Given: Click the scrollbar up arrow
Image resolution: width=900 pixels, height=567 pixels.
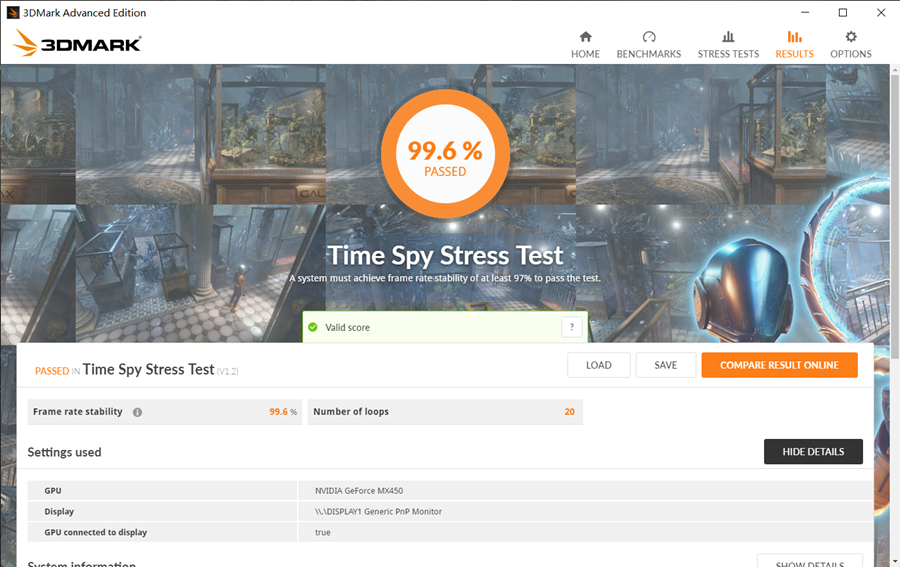Looking at the screenshot, I should [x=895, y=69].
